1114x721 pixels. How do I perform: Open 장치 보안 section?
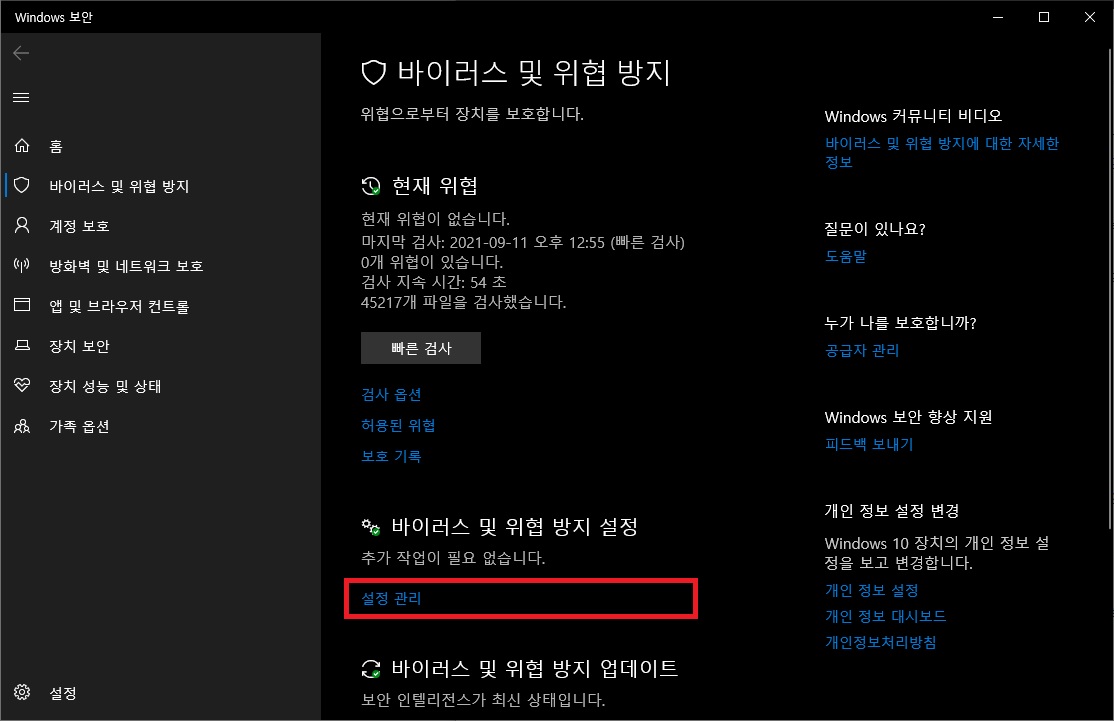click(79, 346)
